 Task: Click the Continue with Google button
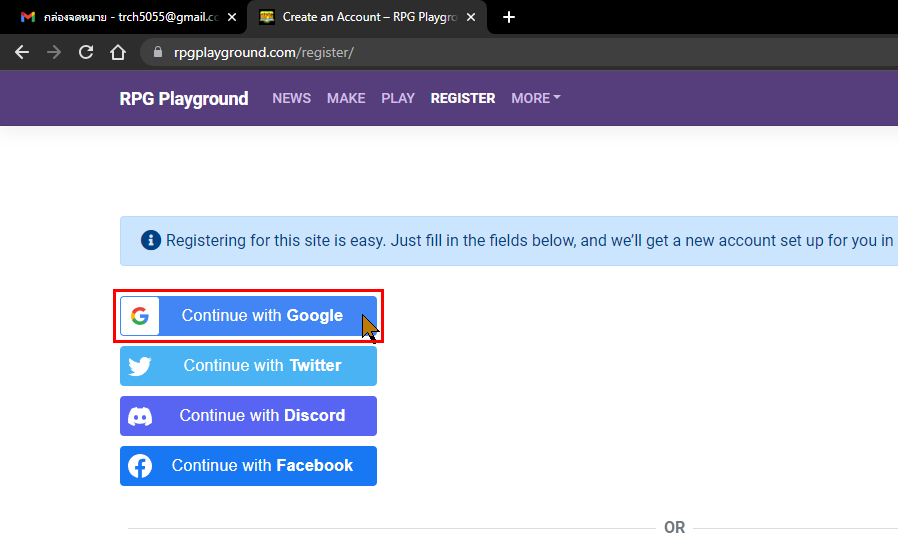pyautogui.click(x=249, y=316)
